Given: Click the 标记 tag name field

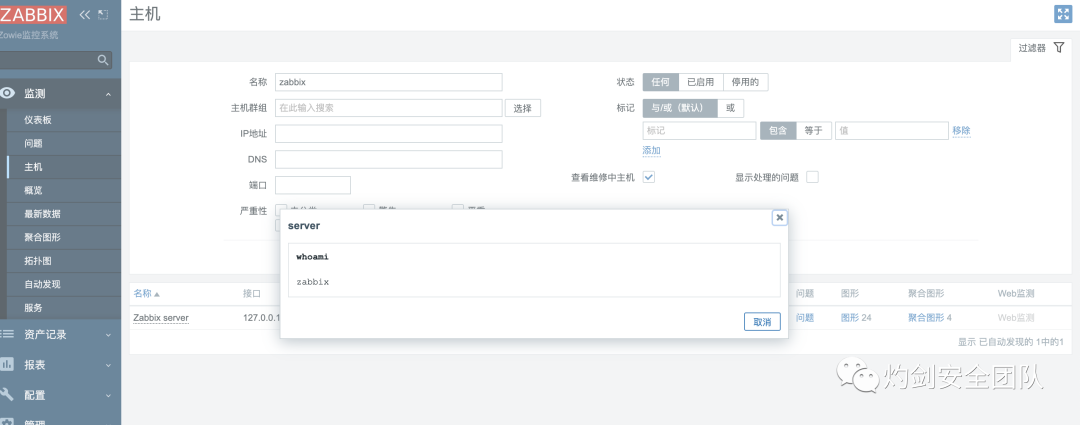Looking at the screenshot, I should 699,131.
